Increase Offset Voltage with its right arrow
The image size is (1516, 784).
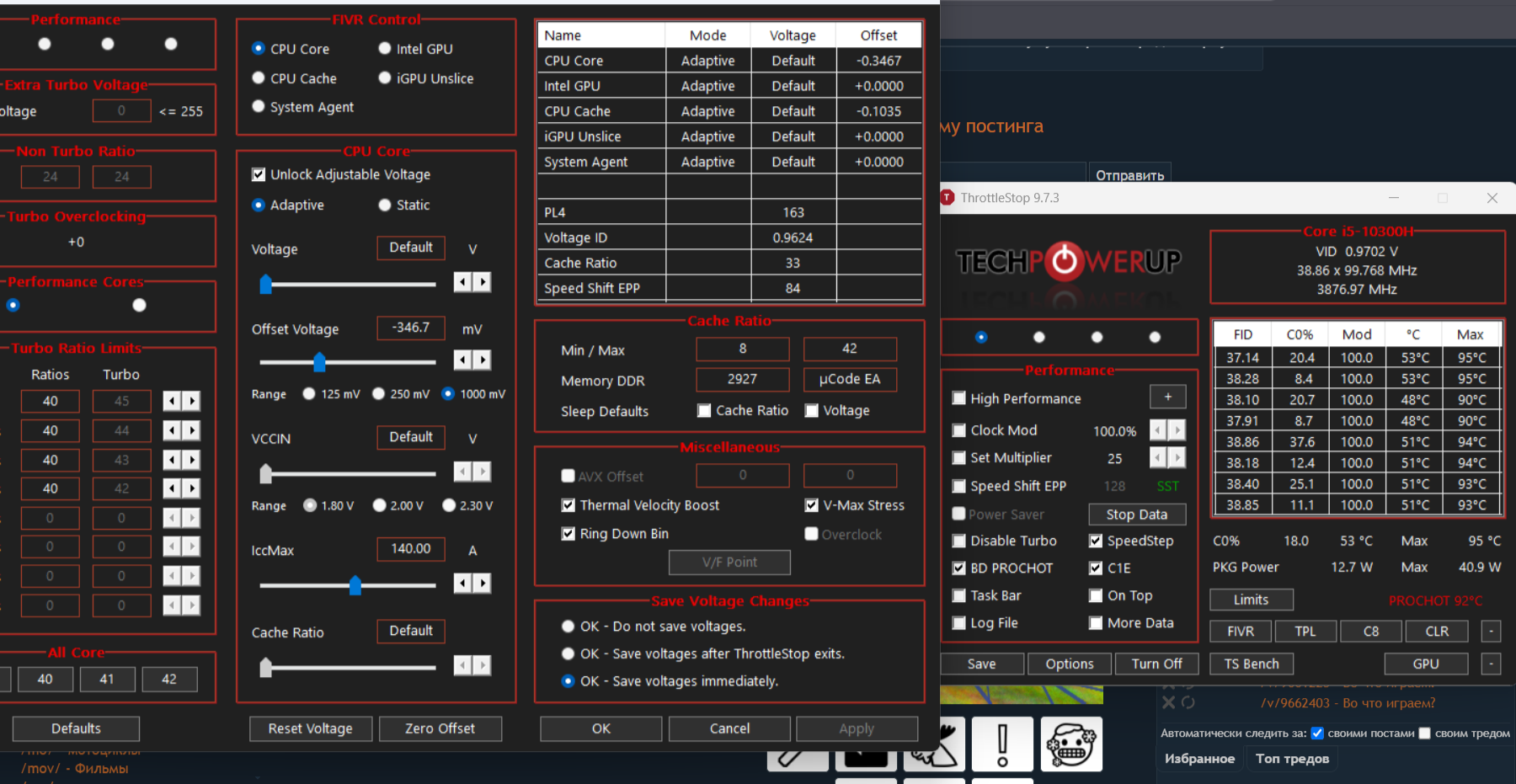482,360
